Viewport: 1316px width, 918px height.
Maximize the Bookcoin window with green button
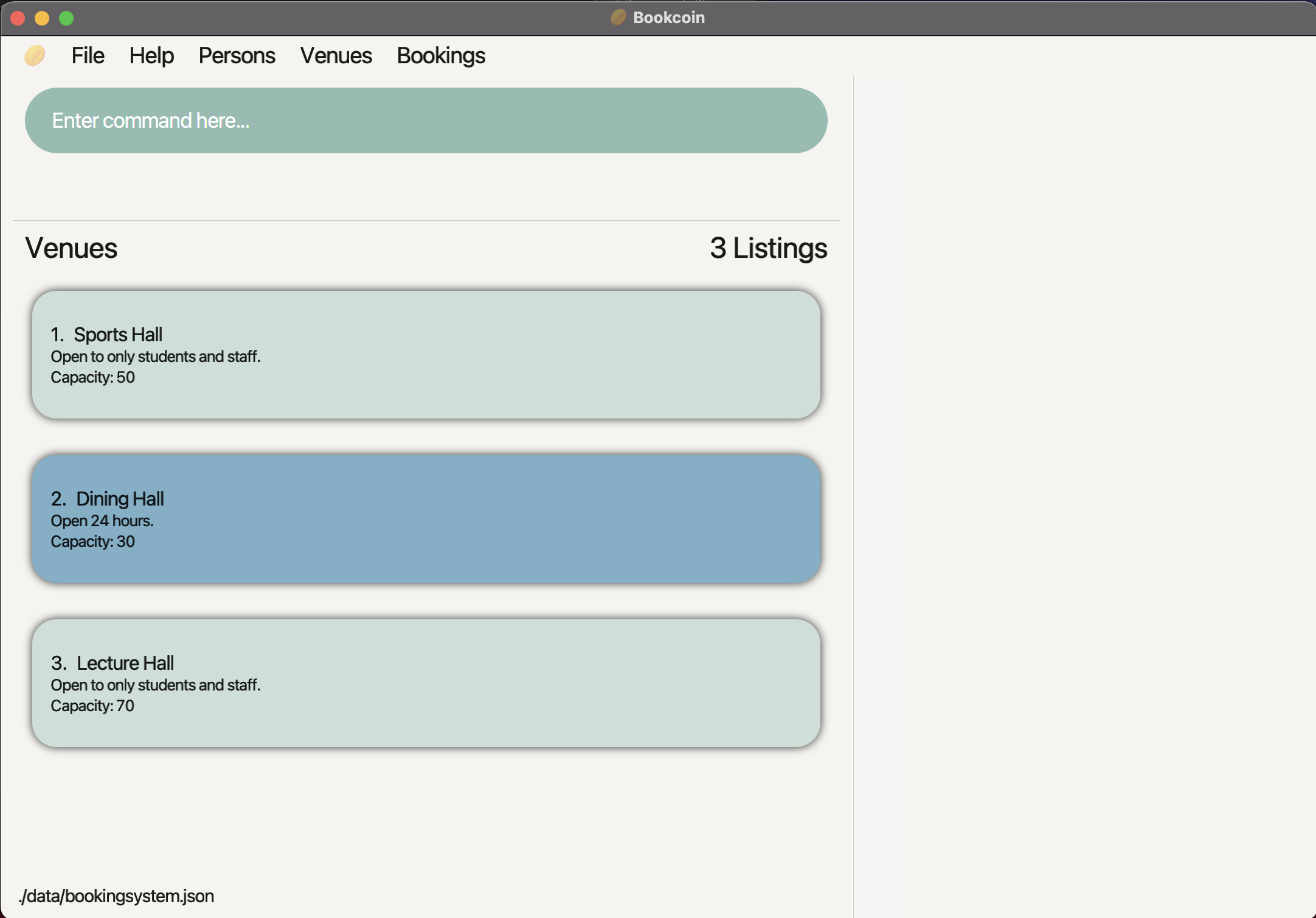(66, 18)
